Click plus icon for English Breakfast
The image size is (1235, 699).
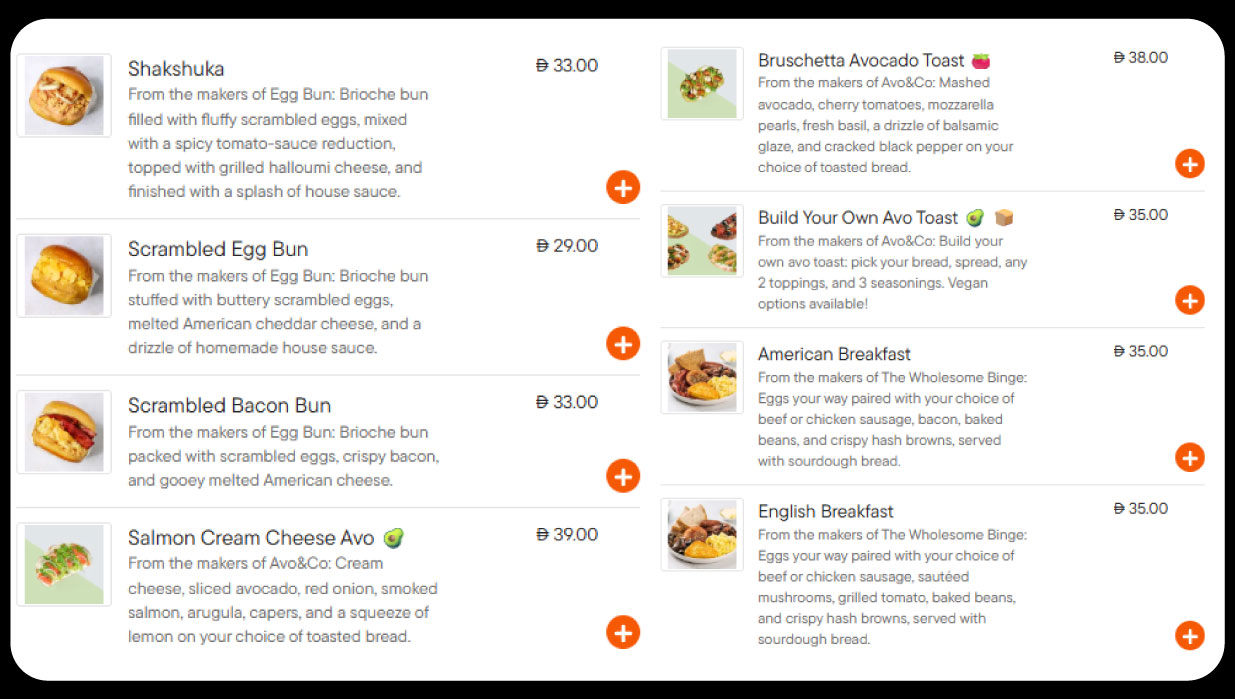1189,635
